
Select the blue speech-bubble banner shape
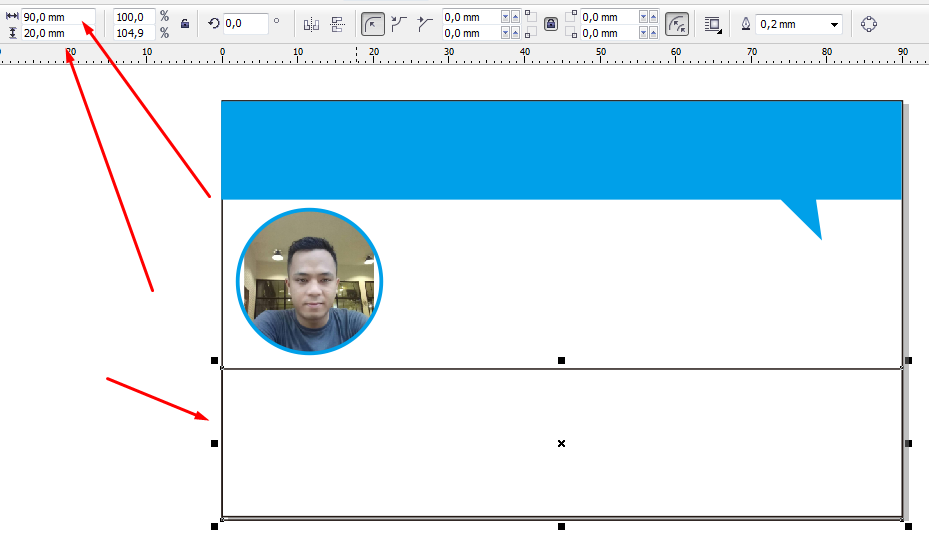(562, 150)
